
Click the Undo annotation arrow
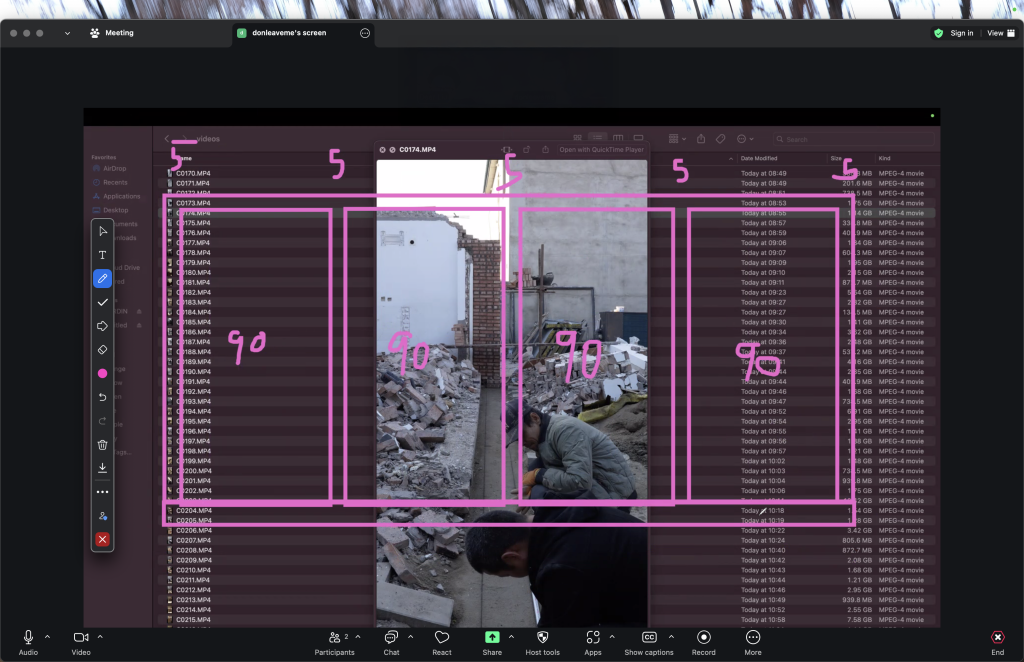[102, 397]
